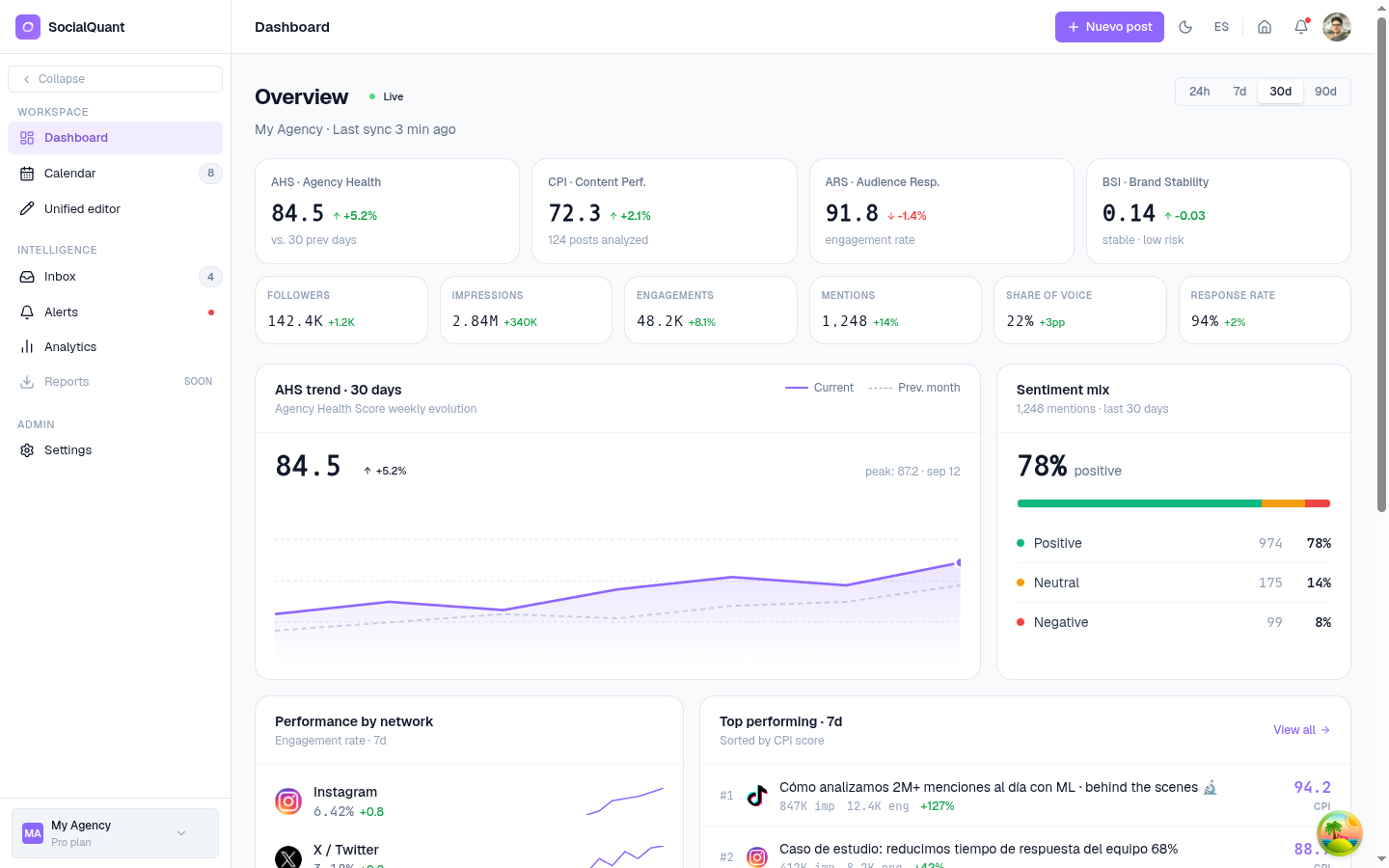Click the Reports download icon

pyautogui.click(x=27, y=382)
